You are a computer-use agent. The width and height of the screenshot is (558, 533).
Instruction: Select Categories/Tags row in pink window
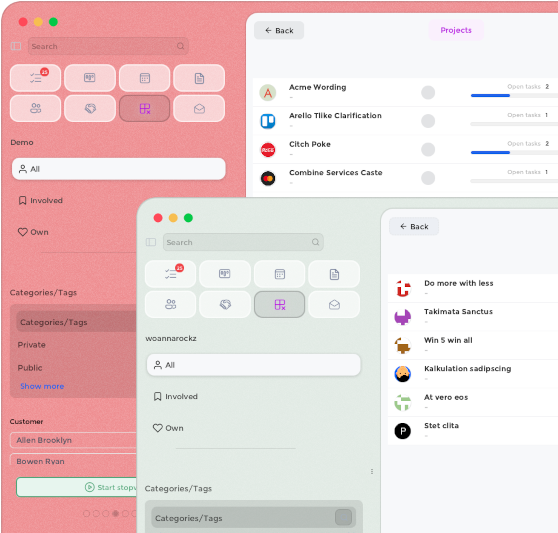click(x=77, y=322)
